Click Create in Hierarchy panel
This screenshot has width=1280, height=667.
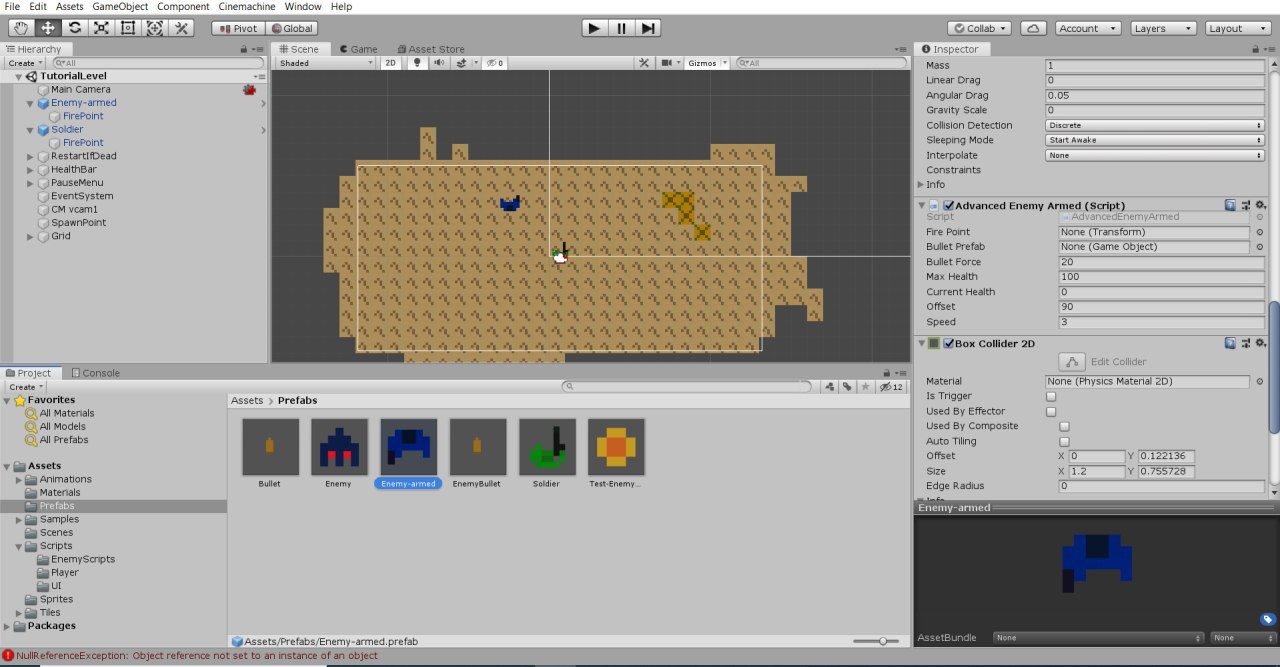click(x=26, y=63)
